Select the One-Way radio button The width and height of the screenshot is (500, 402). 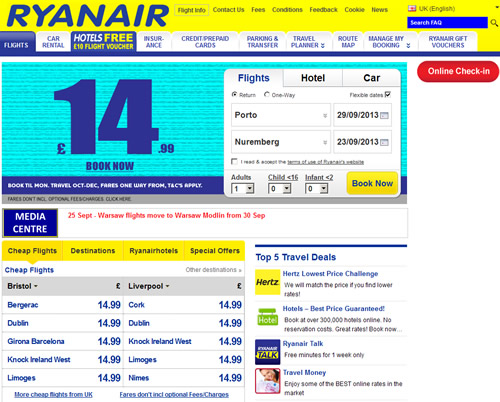(267, 94)
